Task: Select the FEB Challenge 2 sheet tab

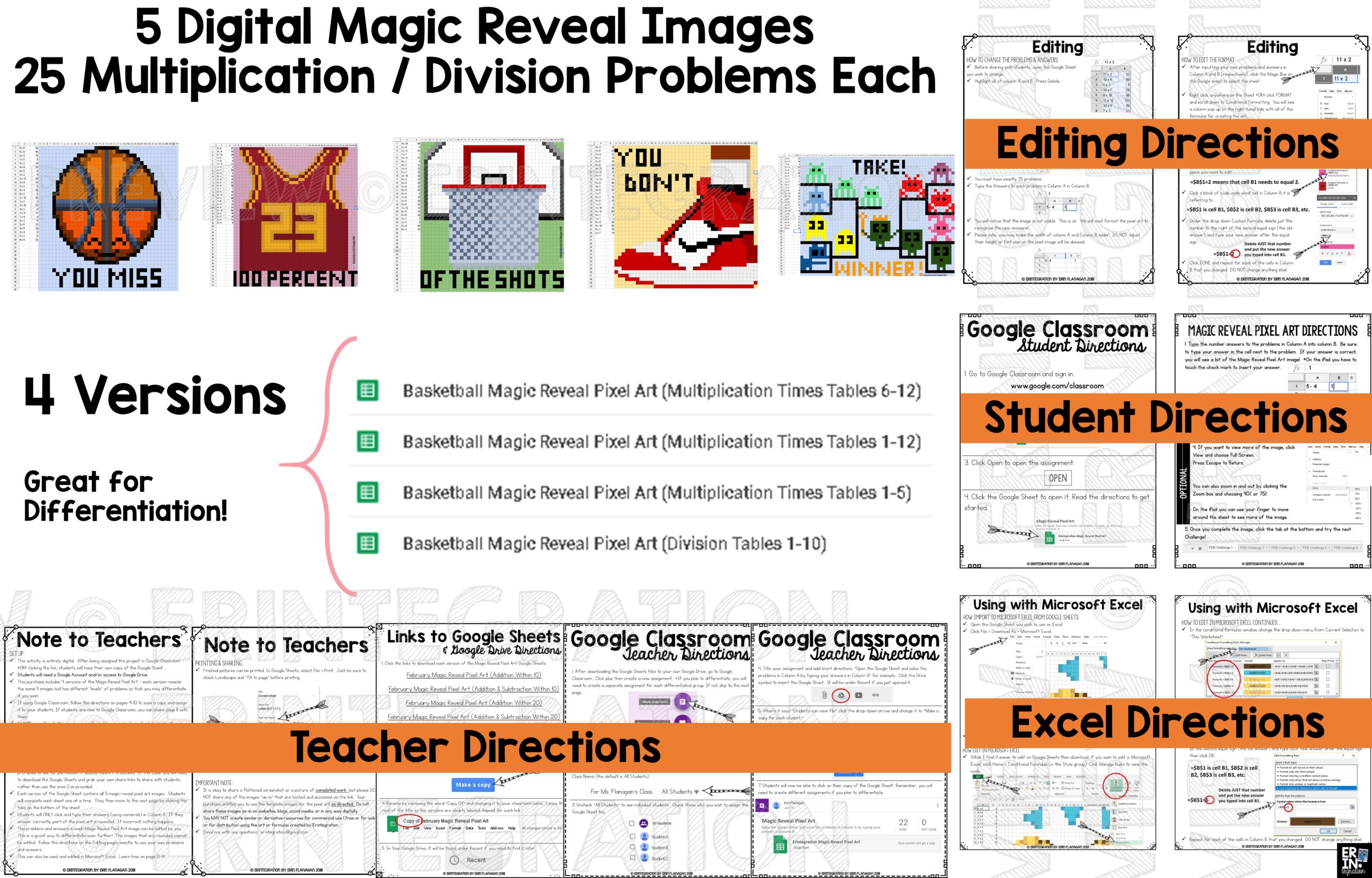Action: click(1254, 548)
